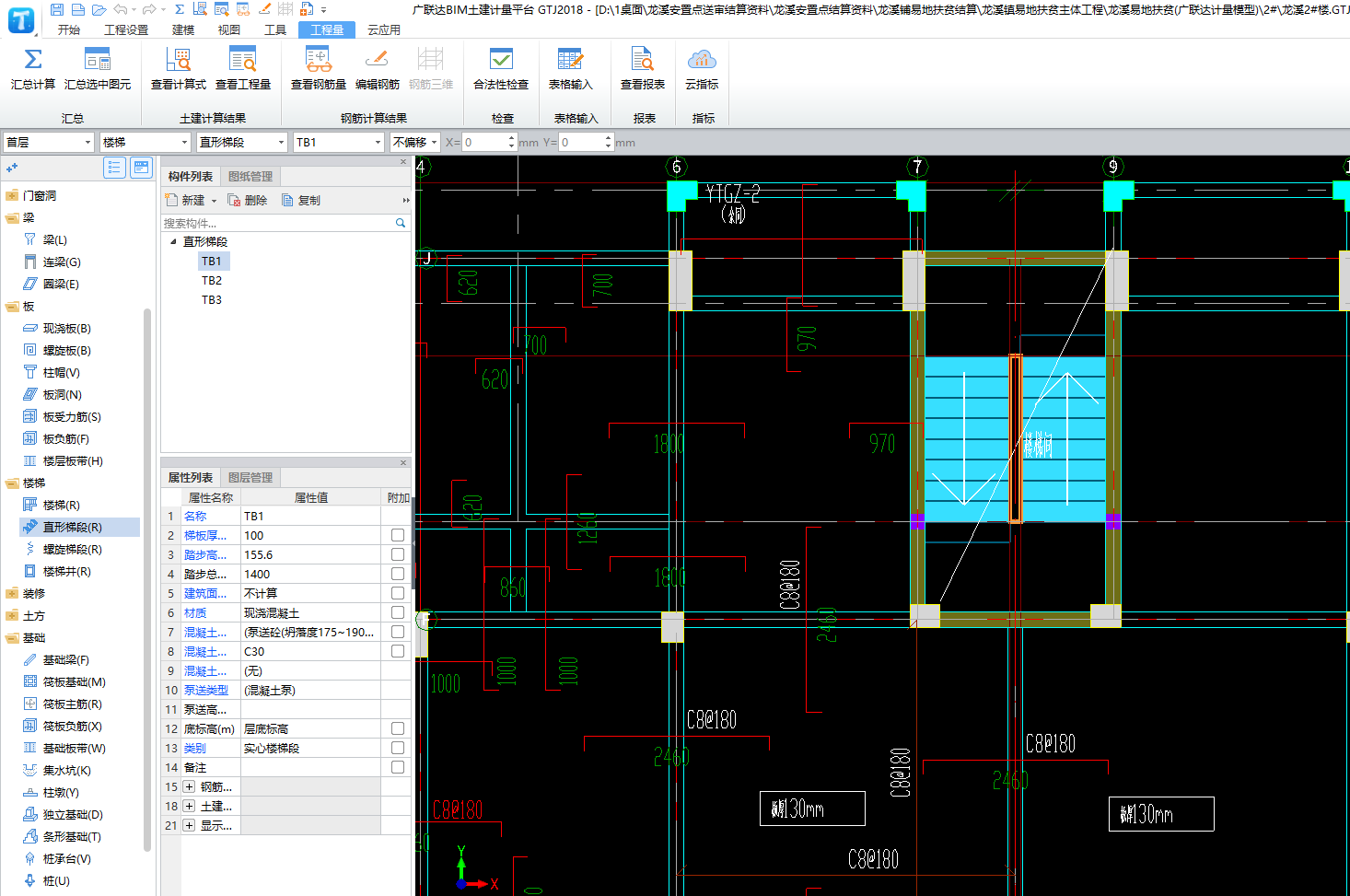The height and width of the screenshot is (896, 1350).
Task: Click the X offset stepper
Action: (x=512, y=142)
